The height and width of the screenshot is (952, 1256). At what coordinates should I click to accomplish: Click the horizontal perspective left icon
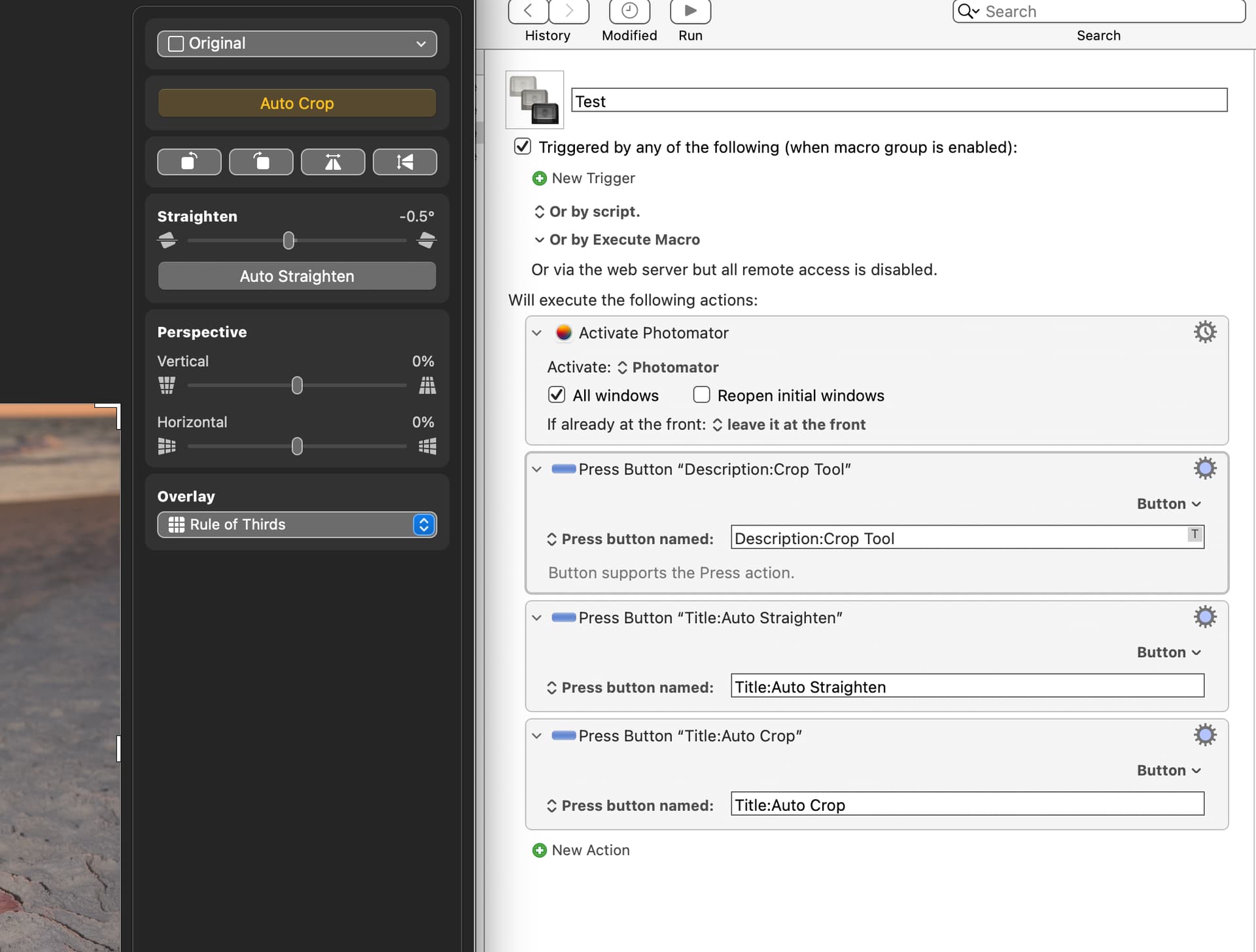point(167,447)
